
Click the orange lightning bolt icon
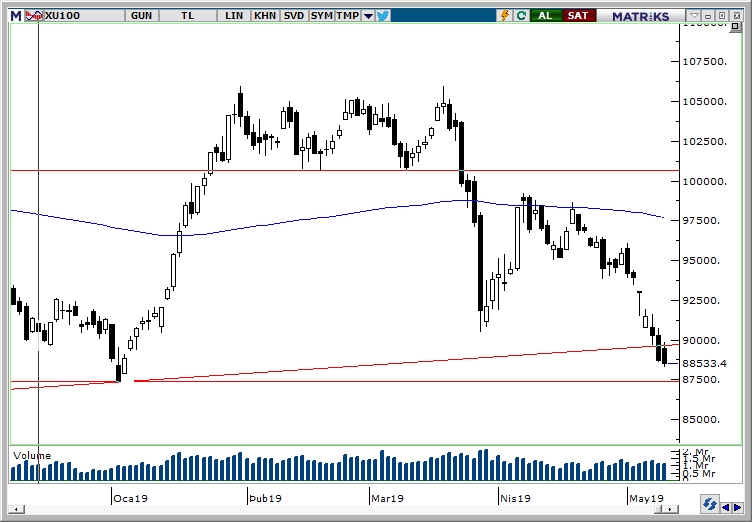(x=505, y=16)
